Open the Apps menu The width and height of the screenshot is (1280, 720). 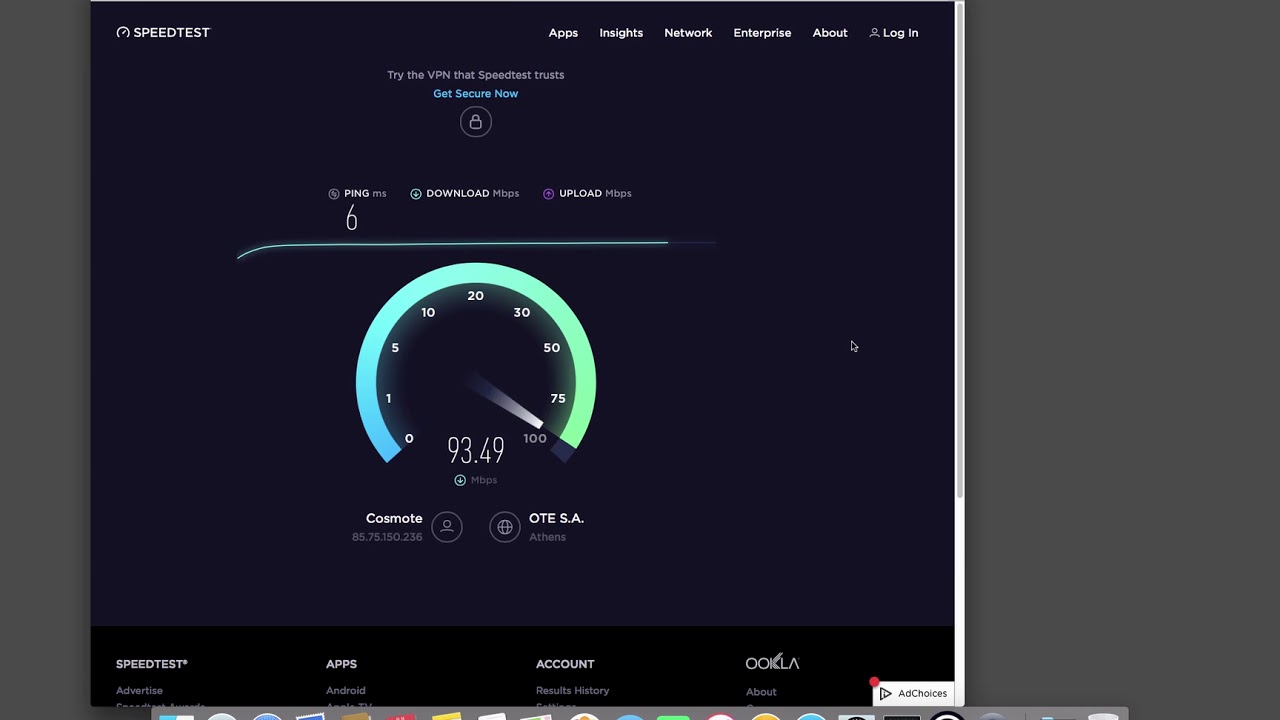[x=563, y=33]
